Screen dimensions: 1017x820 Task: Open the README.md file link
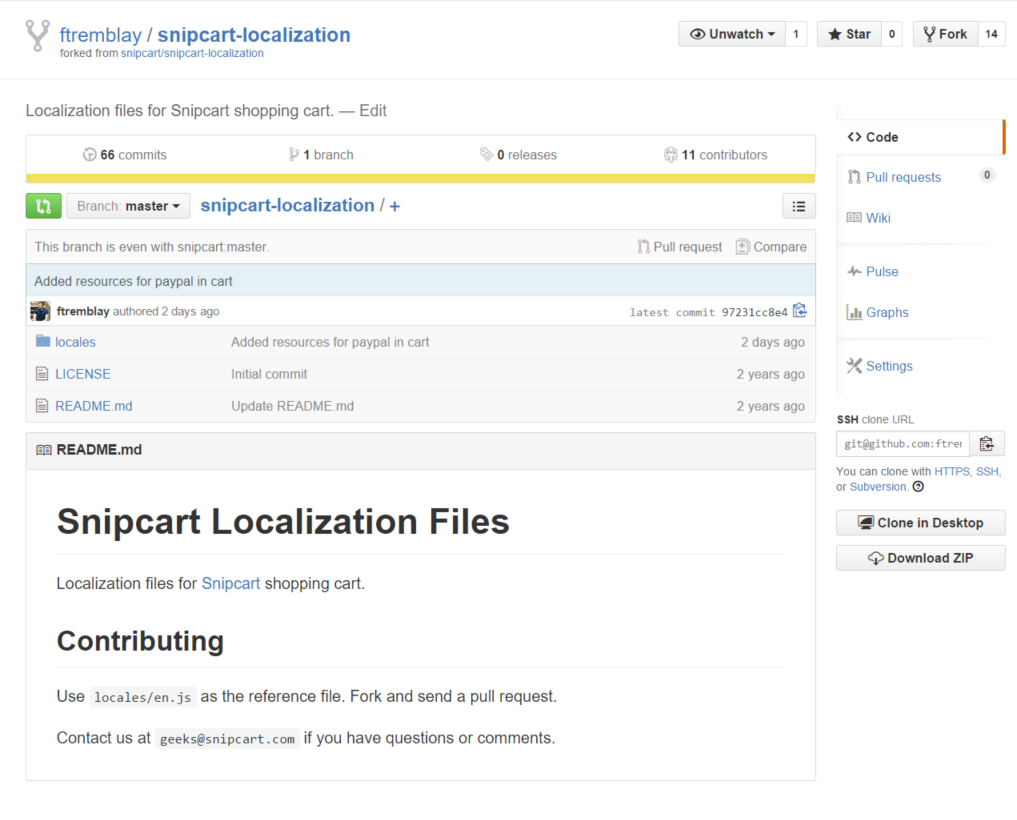coord(93,406)
